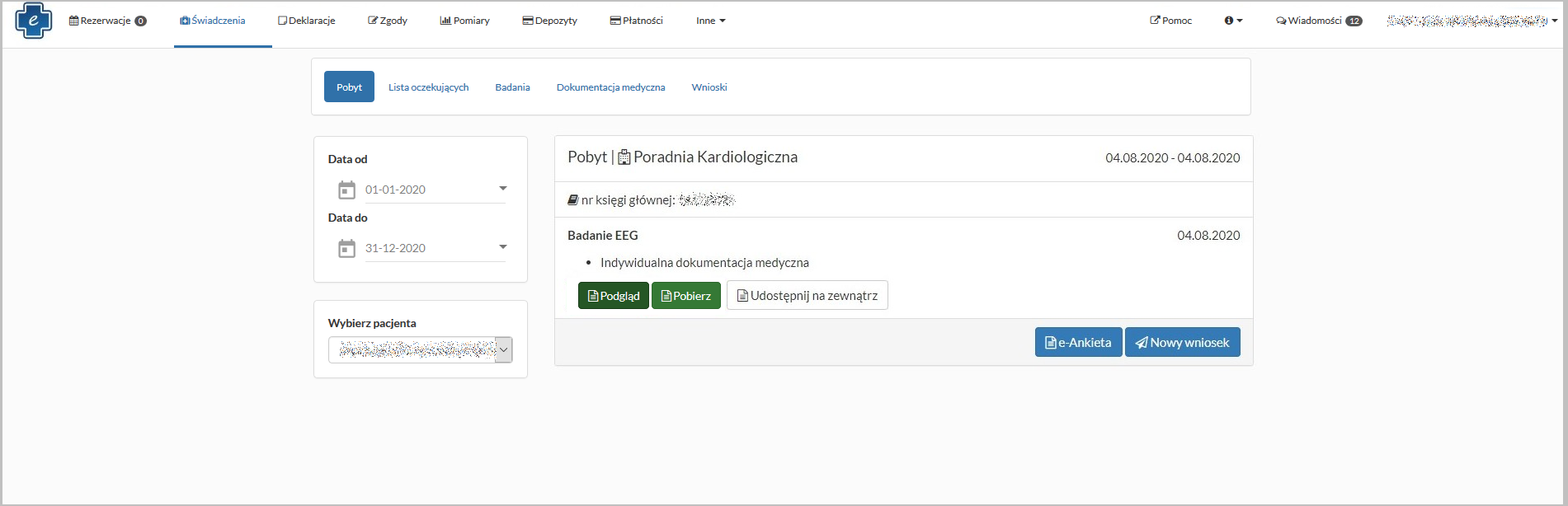Switch to Dokumentacja medyczna tab
The width and height of the screenshot is (1568, 506).
point(610,87)
